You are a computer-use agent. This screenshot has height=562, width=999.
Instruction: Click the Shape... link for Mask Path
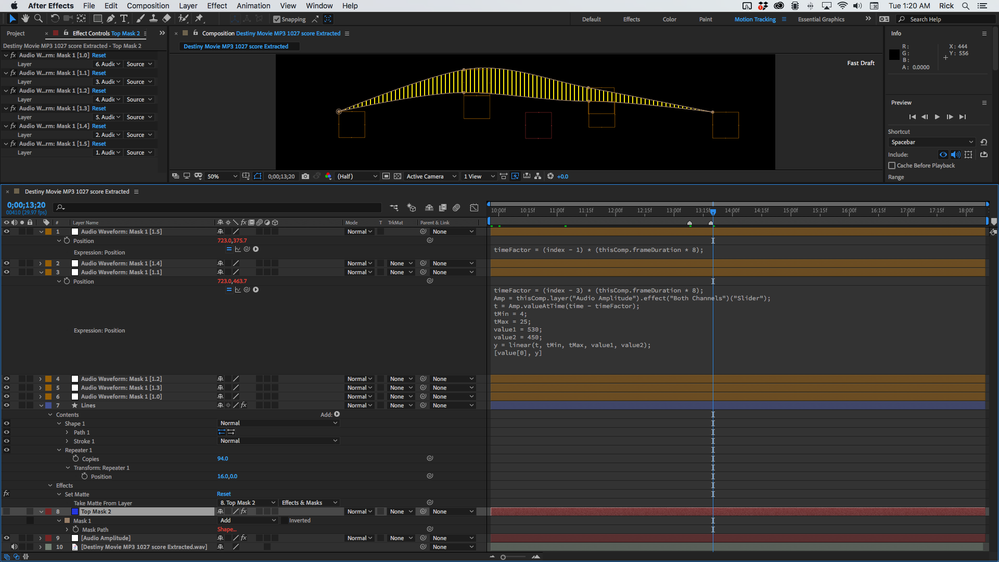coord(227,529)
